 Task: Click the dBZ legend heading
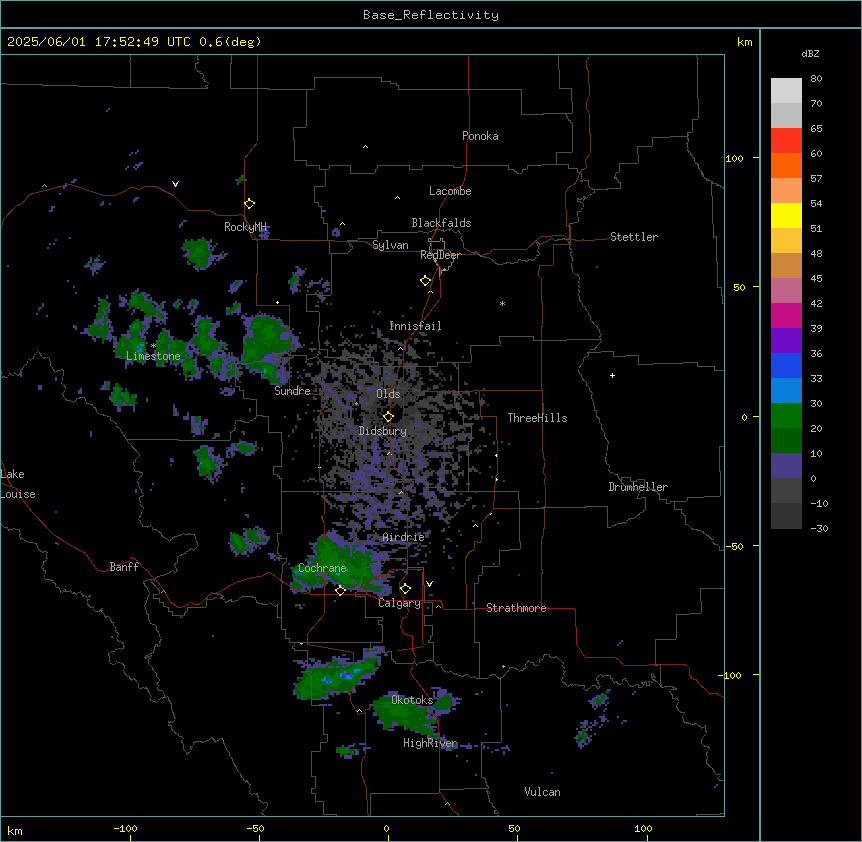point(810,54)
